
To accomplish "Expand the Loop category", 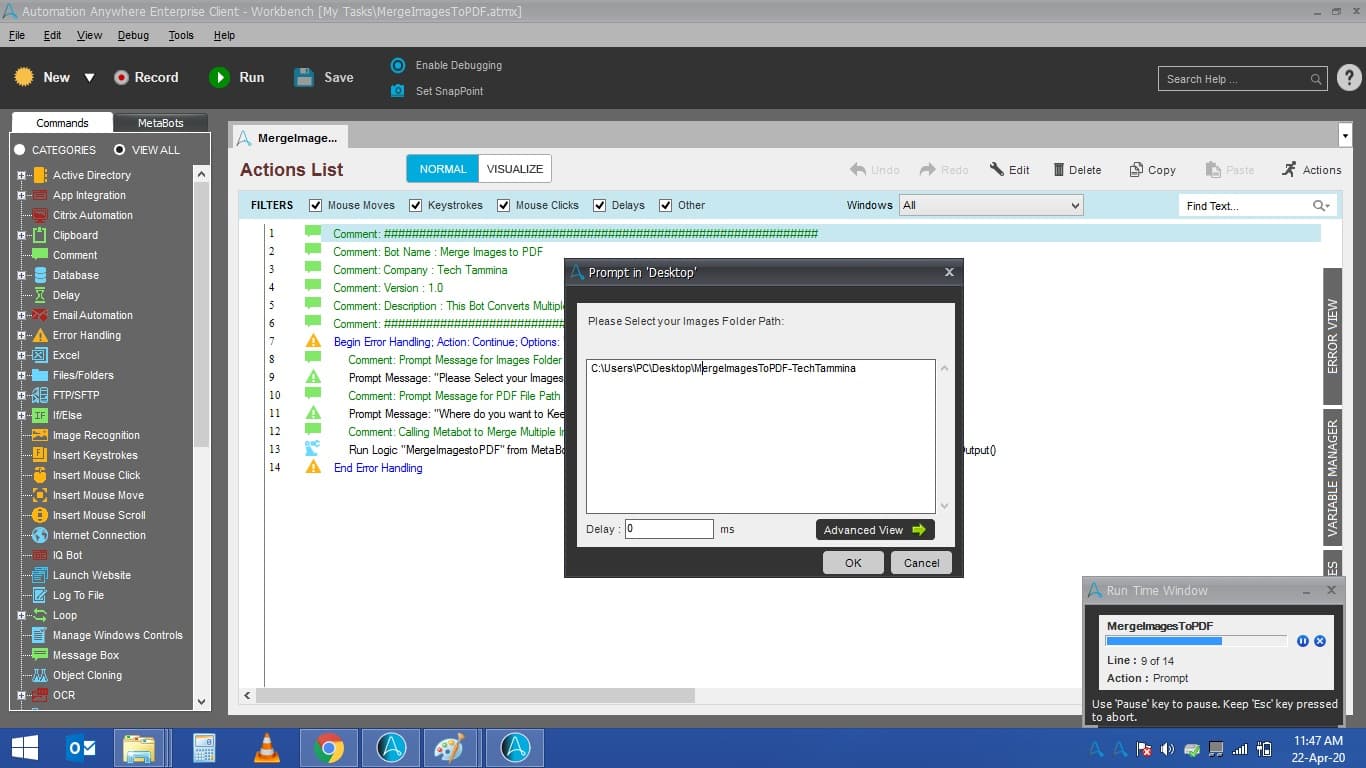I will click(x=21, y=615).
